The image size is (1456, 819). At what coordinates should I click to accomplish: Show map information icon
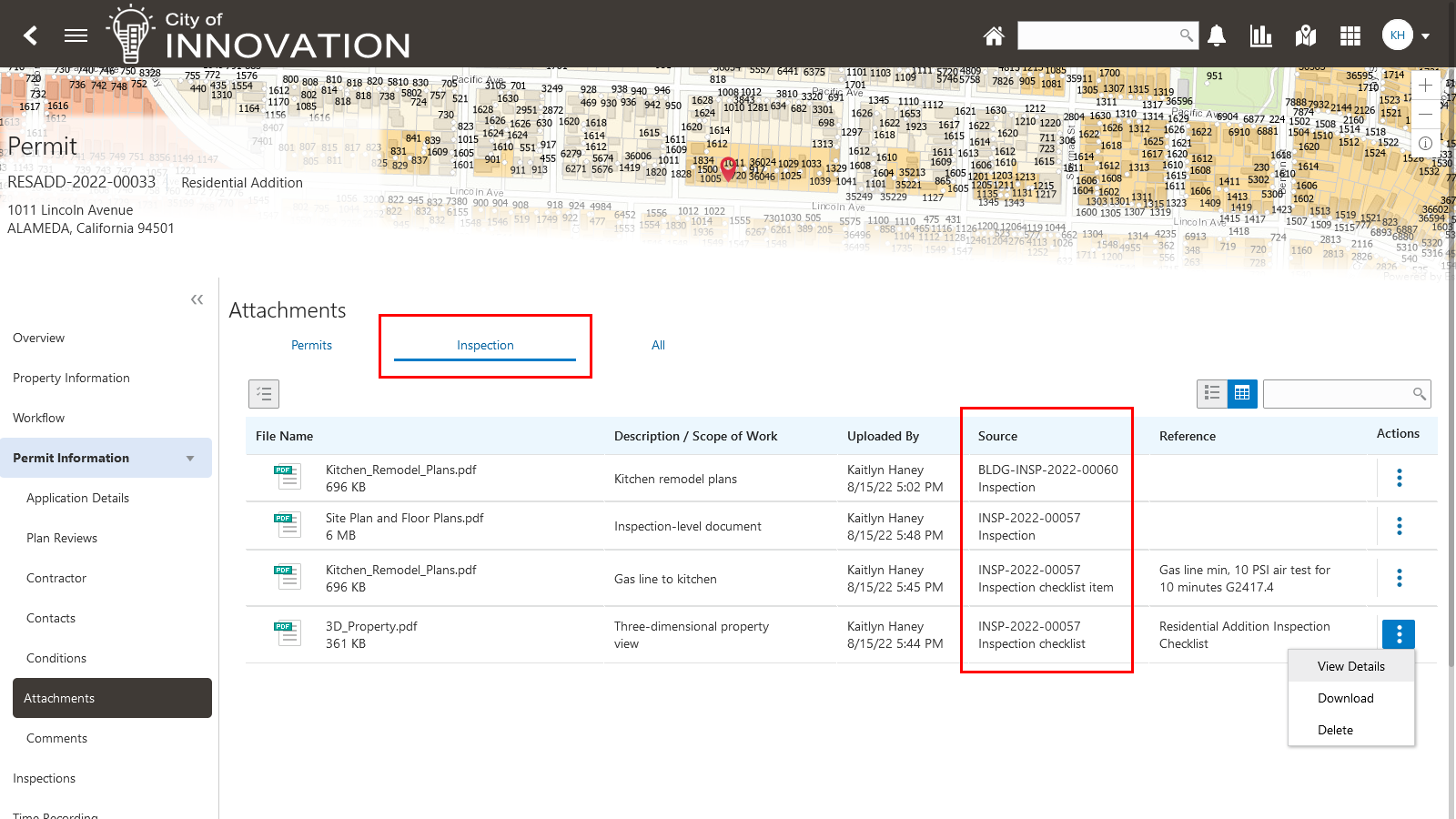[x=1425, y=143]
